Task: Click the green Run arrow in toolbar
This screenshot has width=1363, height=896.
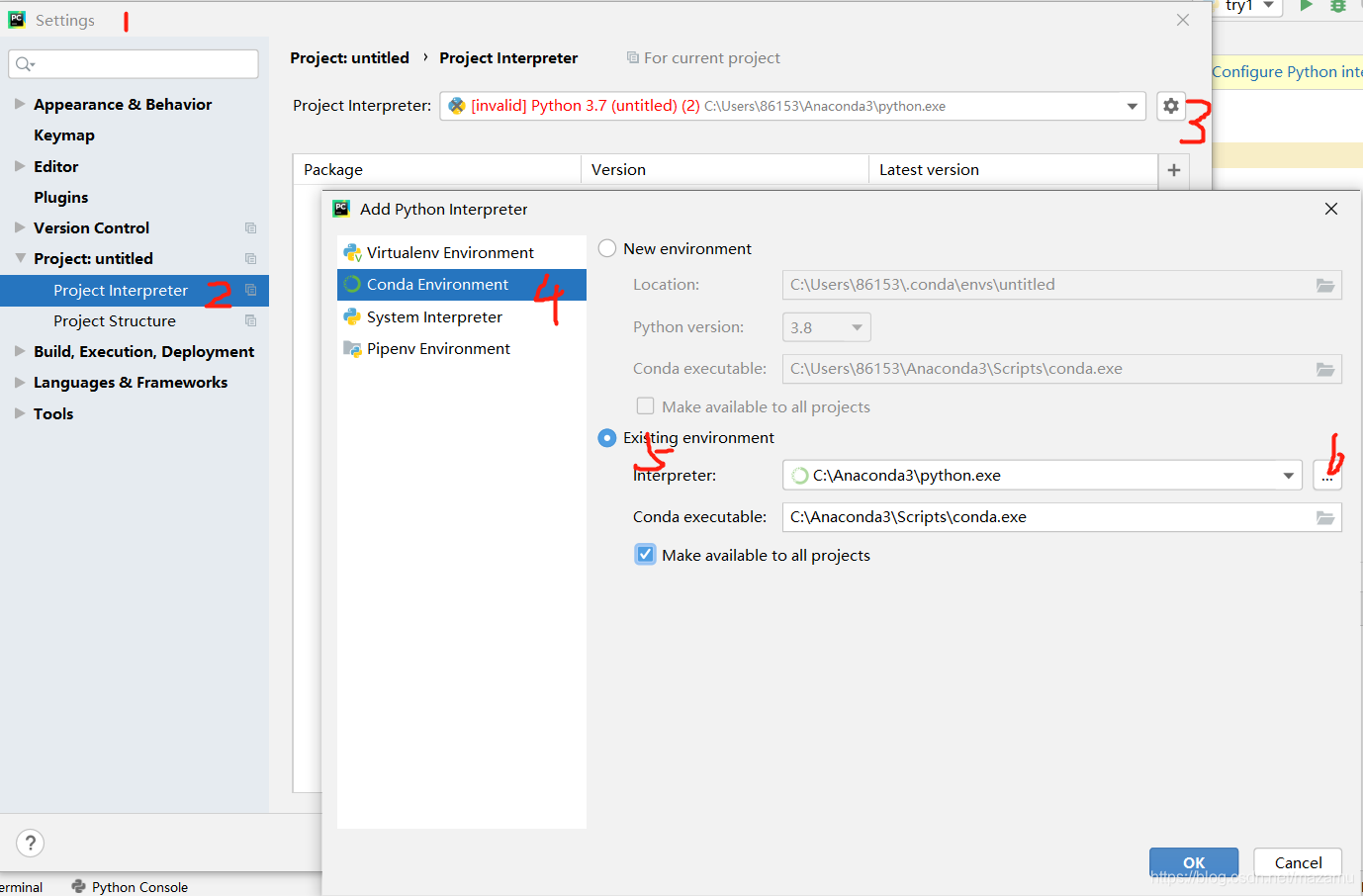Action: pos(1306,6)
